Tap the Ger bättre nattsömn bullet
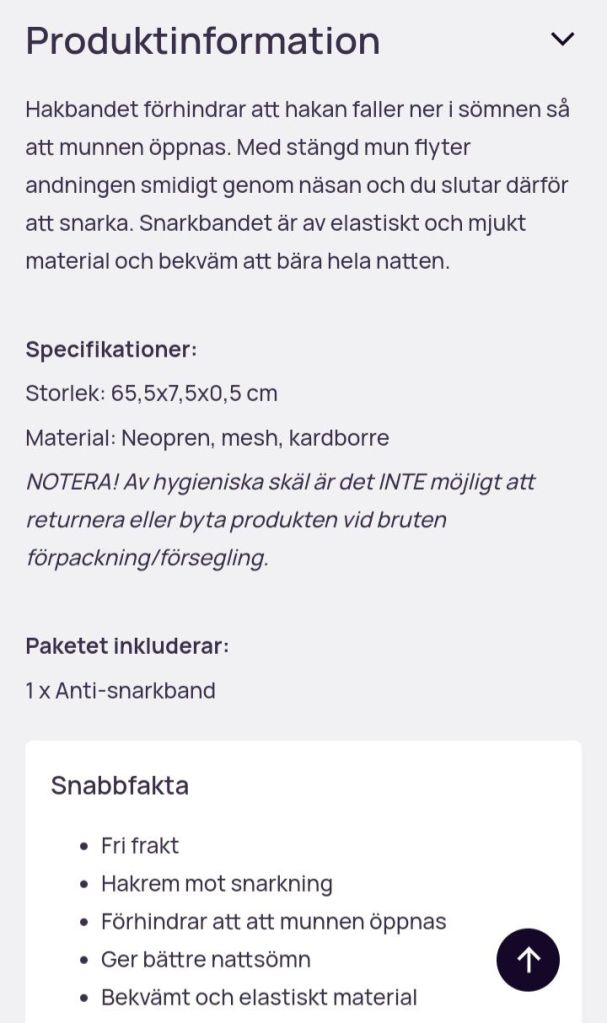The height and width of the screenshot is (1023, 607). click(x=206, y=960)
